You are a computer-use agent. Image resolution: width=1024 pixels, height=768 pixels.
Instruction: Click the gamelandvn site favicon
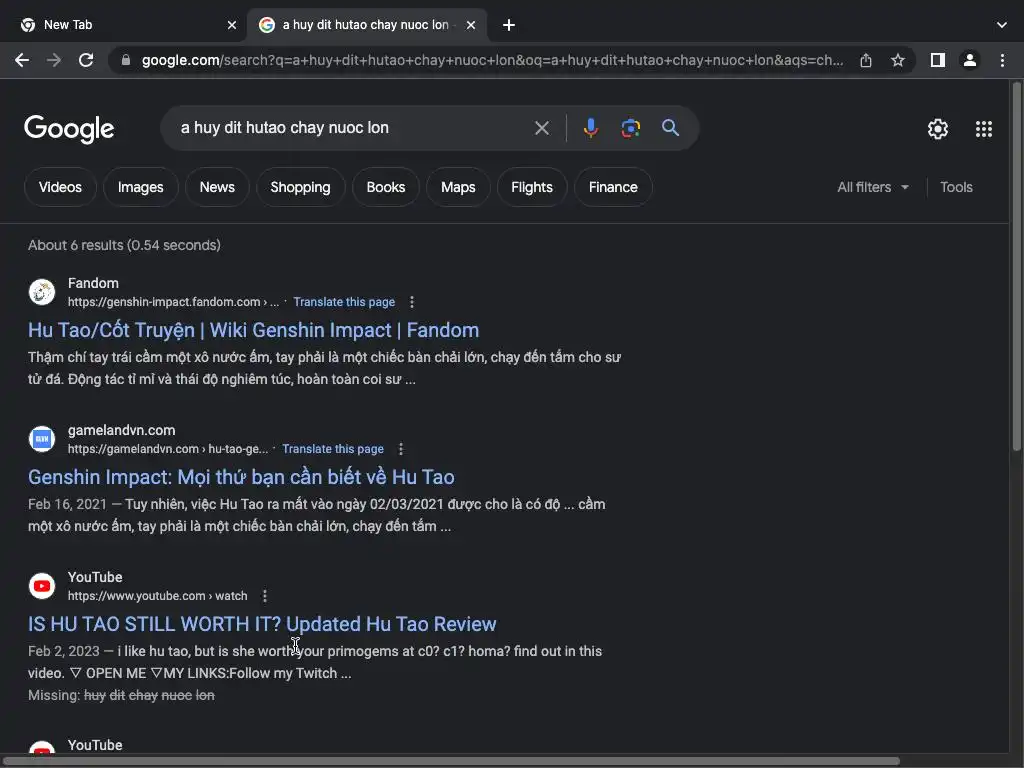coord(42,439)
